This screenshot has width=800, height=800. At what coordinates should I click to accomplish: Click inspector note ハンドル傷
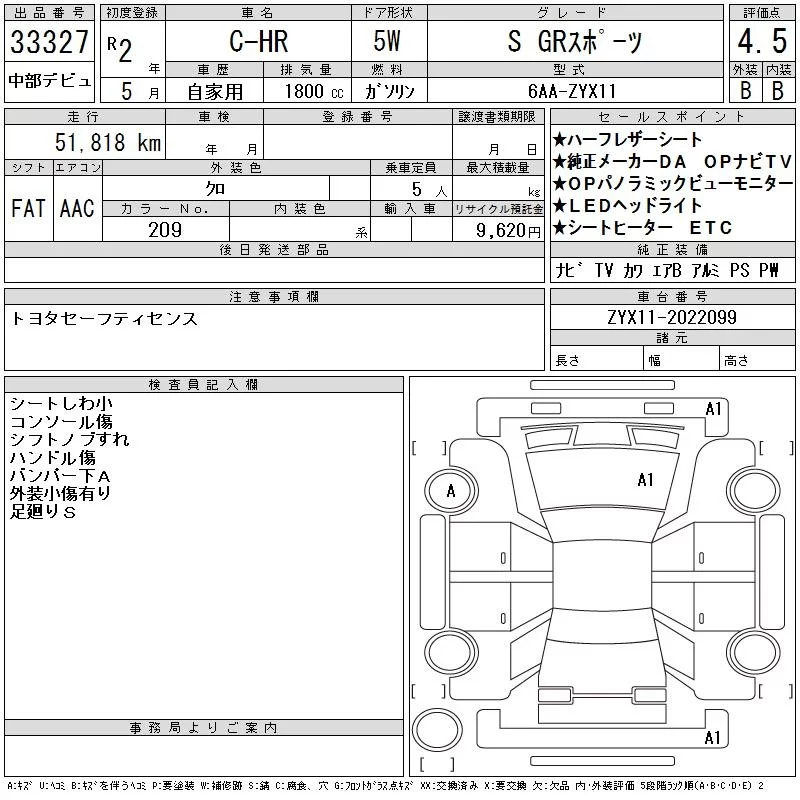pyautogui.click(x=53, y=457)
